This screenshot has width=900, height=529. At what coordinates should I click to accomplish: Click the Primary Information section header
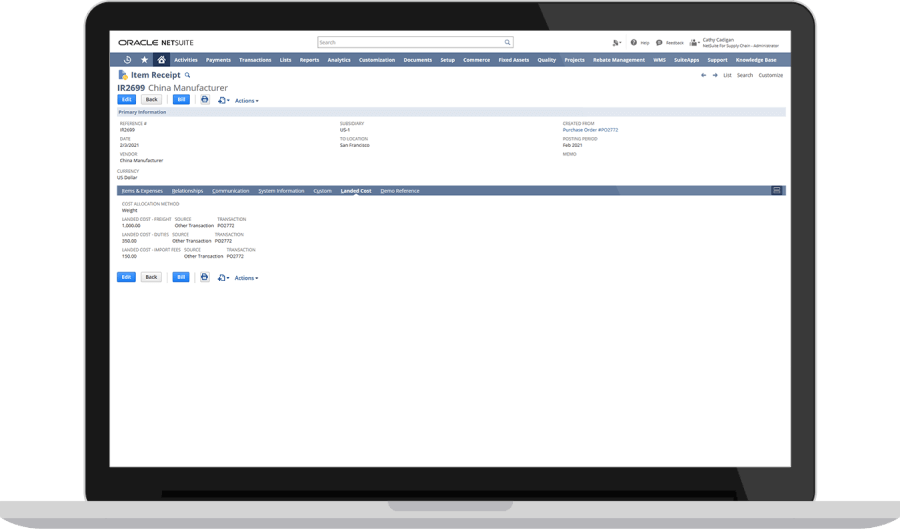point(451,112)
